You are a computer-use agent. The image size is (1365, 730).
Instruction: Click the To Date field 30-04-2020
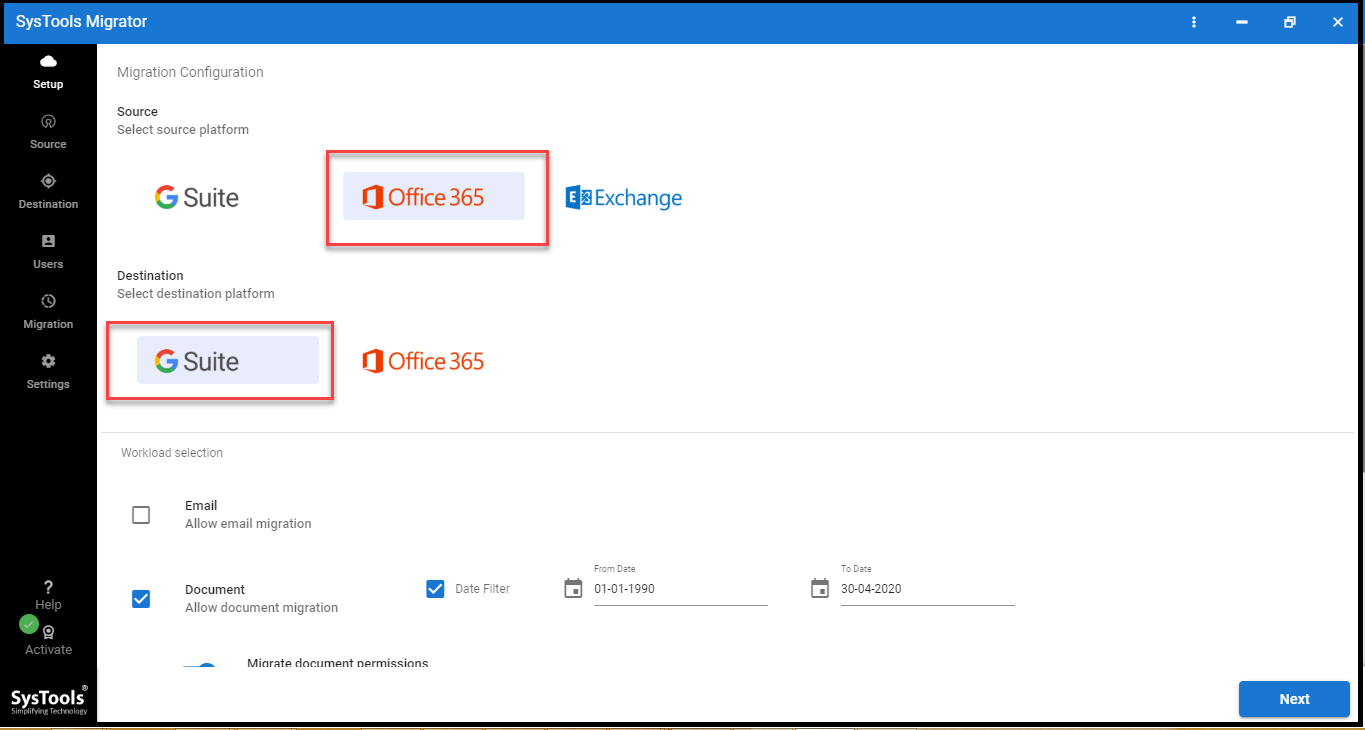pyautogui.click(x=928, y=589)
